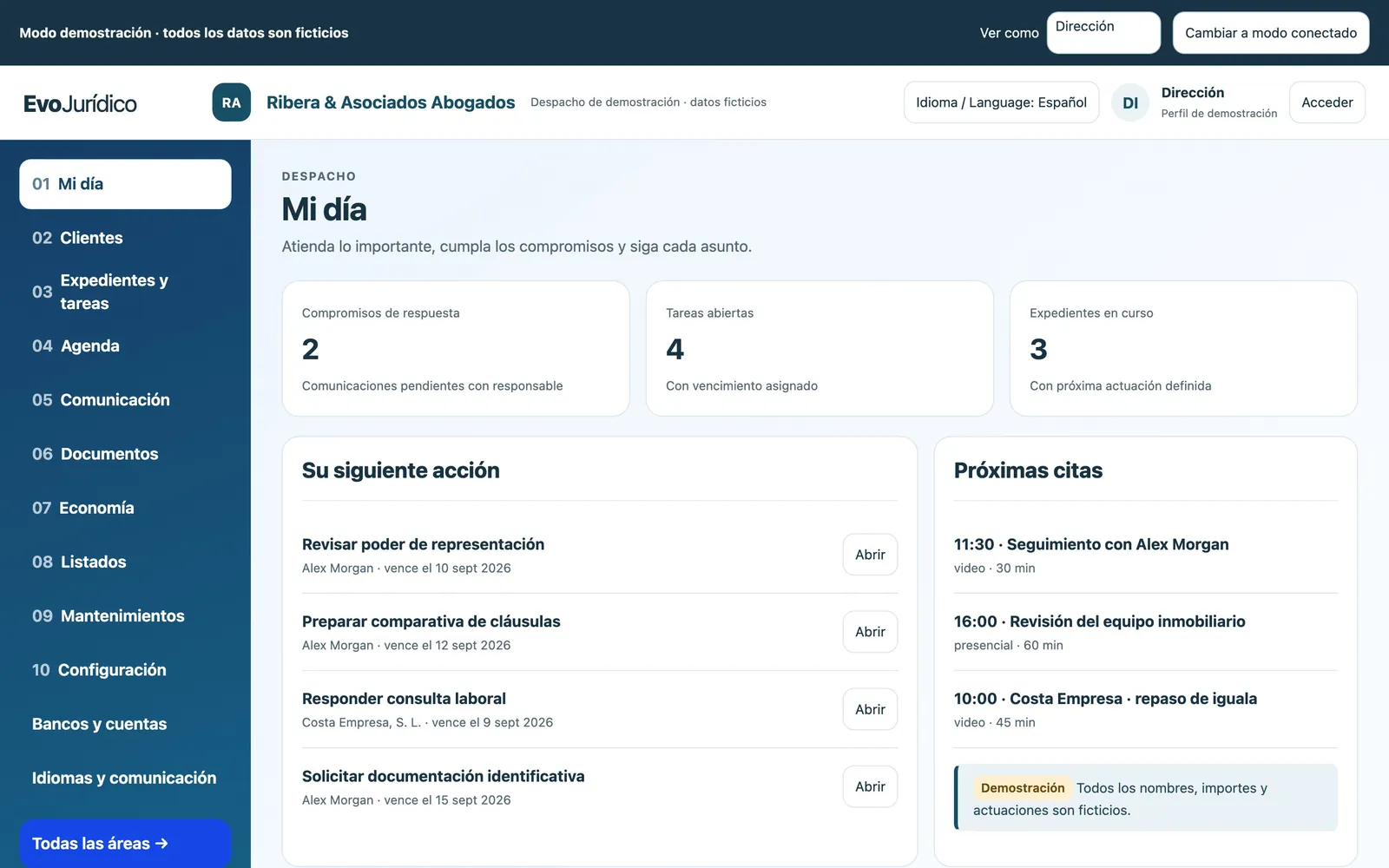Go to Expedientes y tareas
The height and width of the screenshot is (868, 1389).
click(125, 292)
